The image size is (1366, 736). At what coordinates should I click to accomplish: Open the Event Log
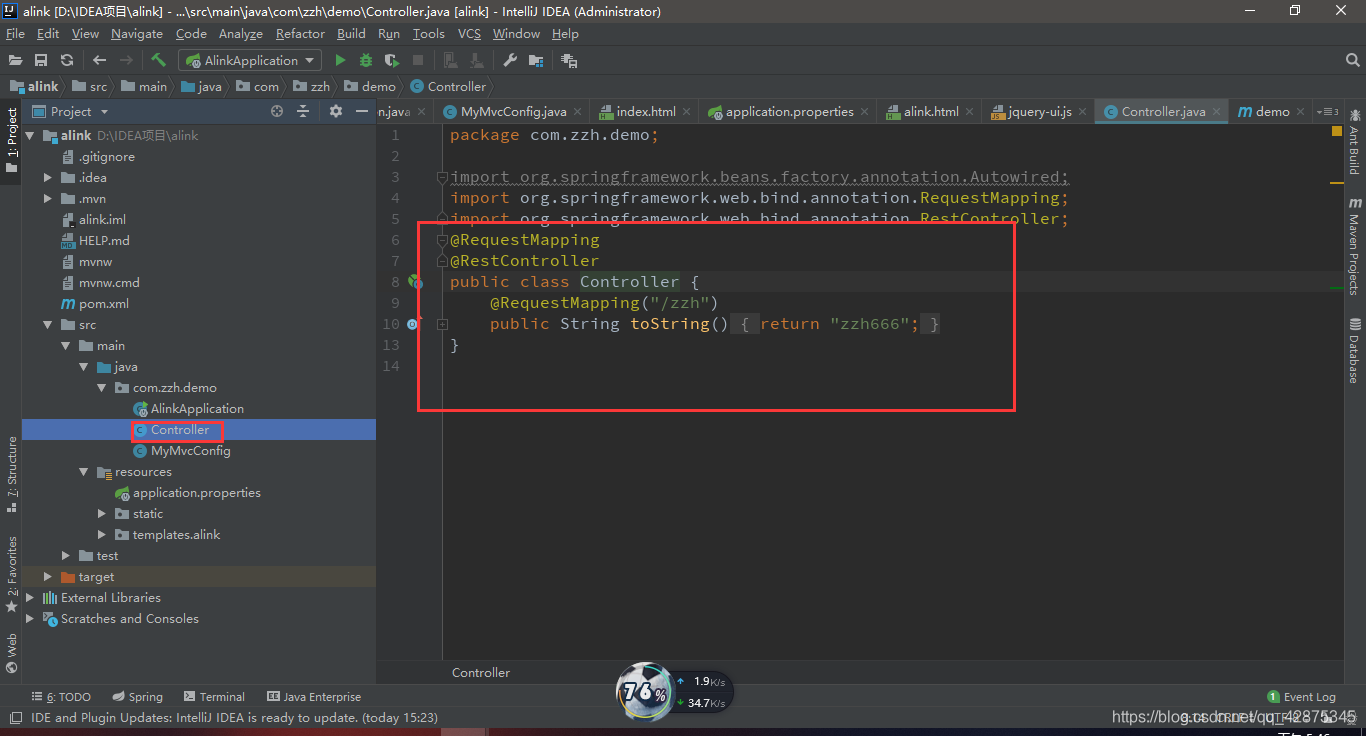tap(1301, 697)
